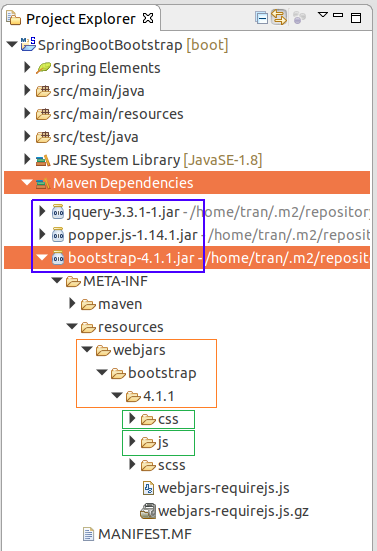Collapse the Maven Dependencies node

click(27, 182)
